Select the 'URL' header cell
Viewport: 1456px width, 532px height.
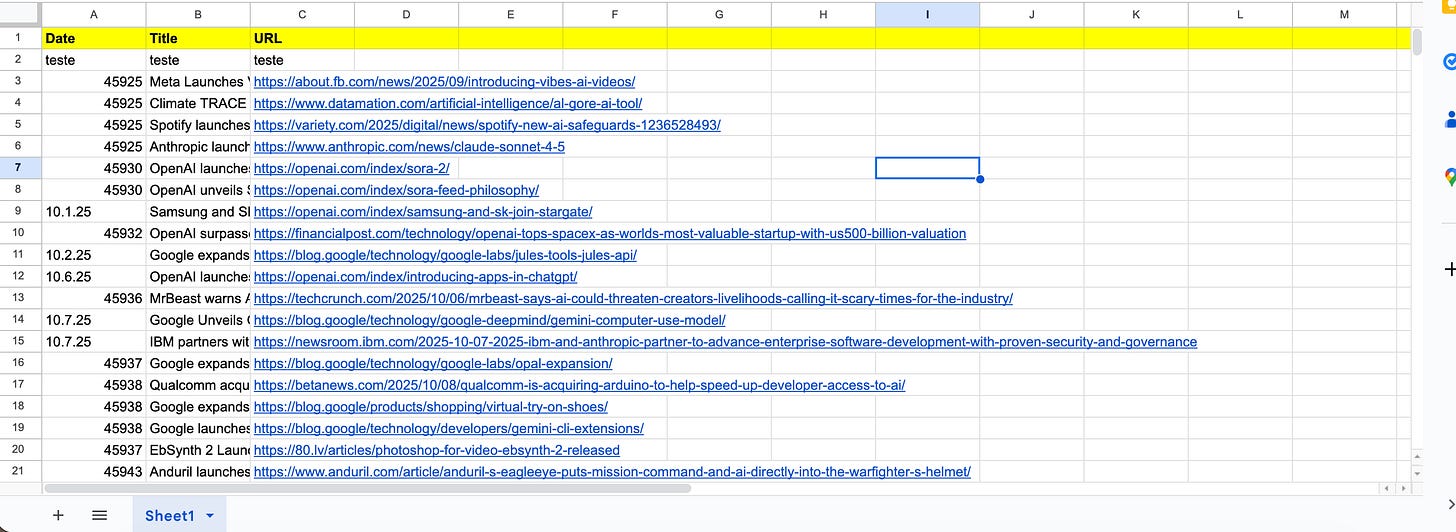click(x=302, y=38)
